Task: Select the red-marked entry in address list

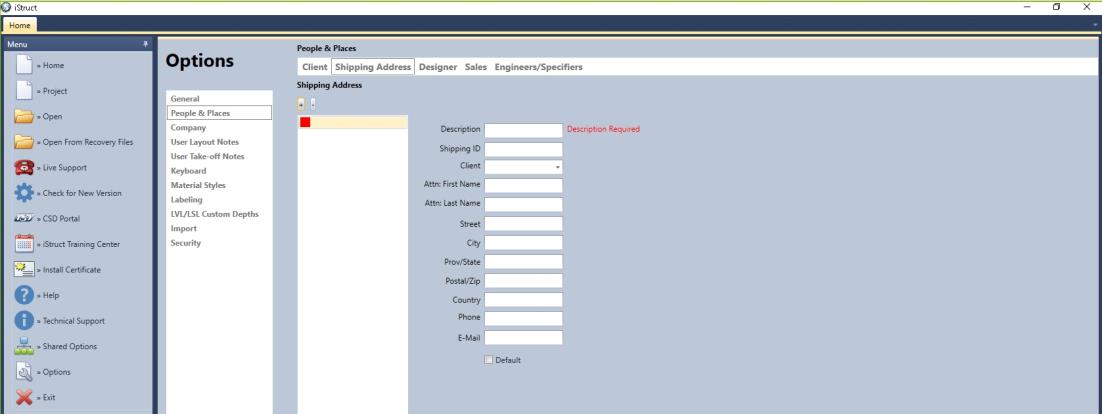Action: 353,122
